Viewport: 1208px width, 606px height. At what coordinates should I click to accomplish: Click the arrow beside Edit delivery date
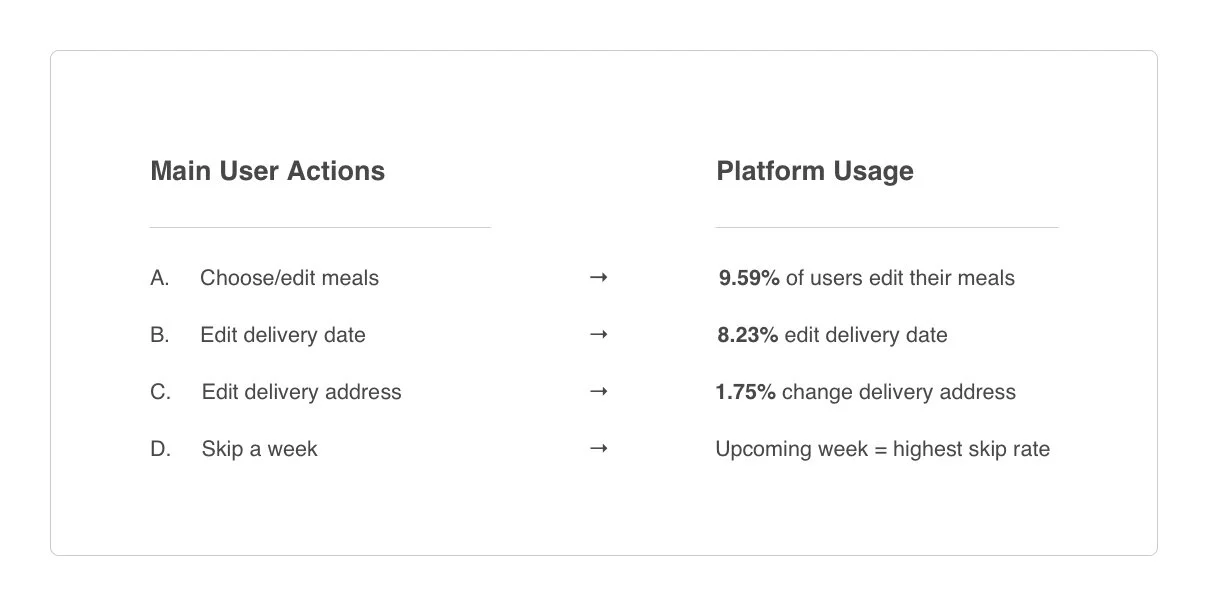pyautogui.click(x=599, y=335)
